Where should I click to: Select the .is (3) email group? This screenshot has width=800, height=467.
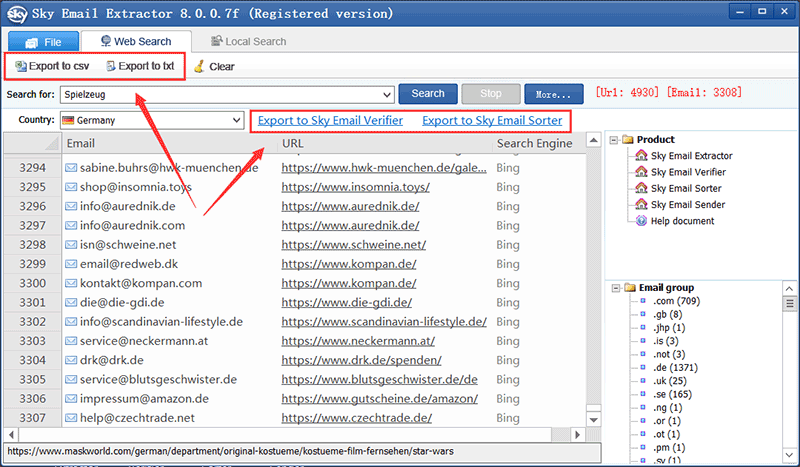click(665, 341)
